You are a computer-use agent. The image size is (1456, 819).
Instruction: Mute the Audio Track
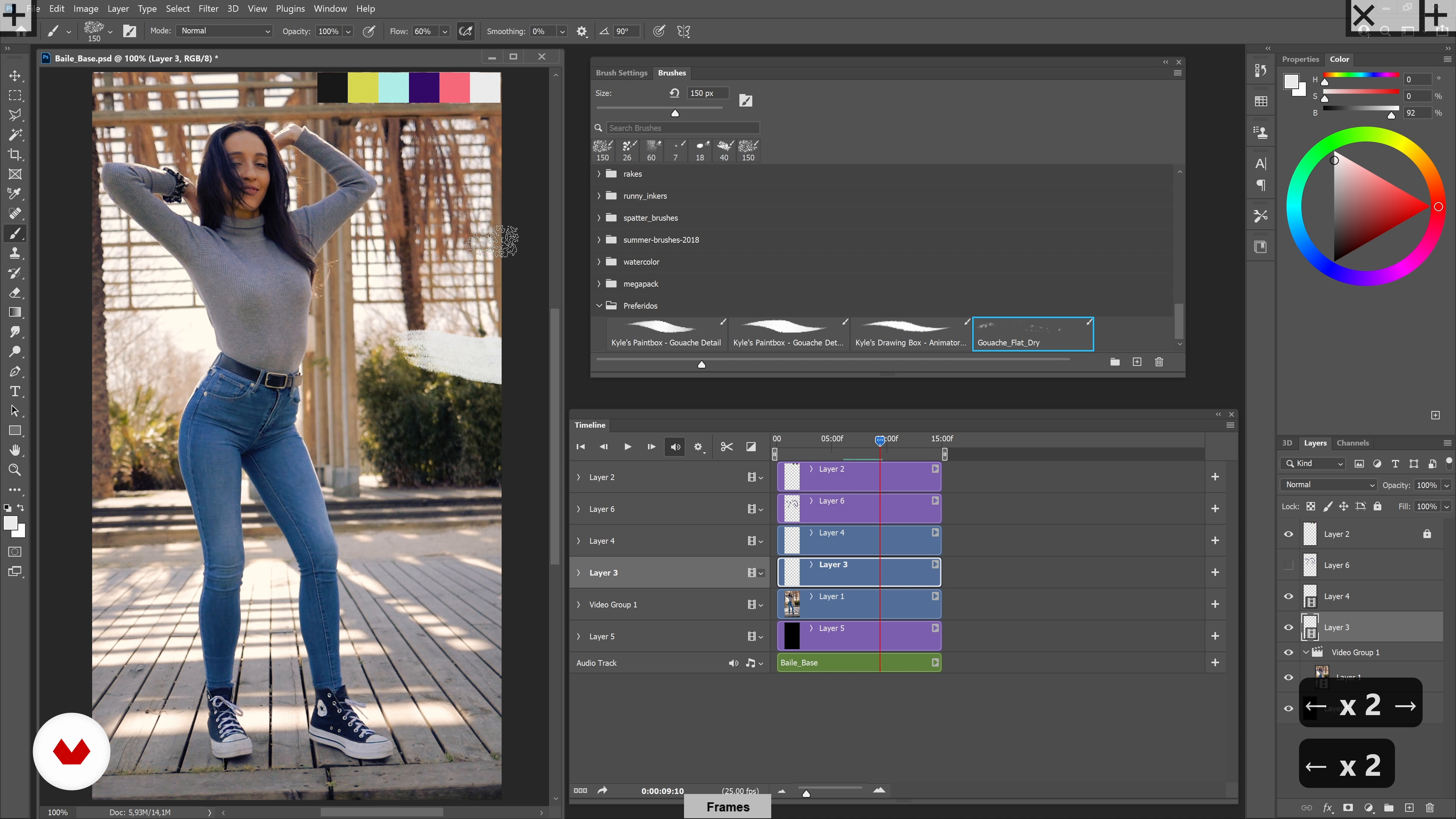point(733,663)
